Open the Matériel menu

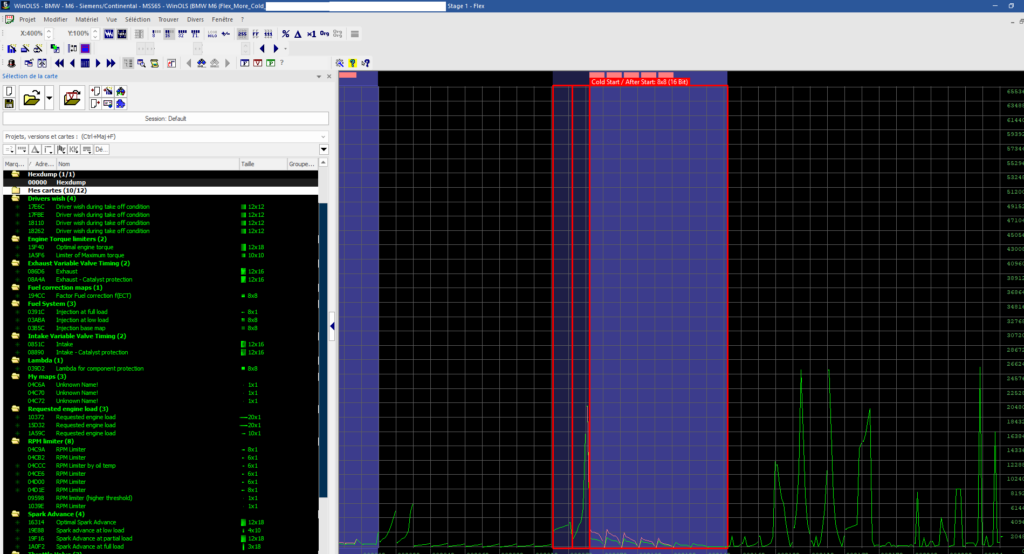[x=87, y=19]
